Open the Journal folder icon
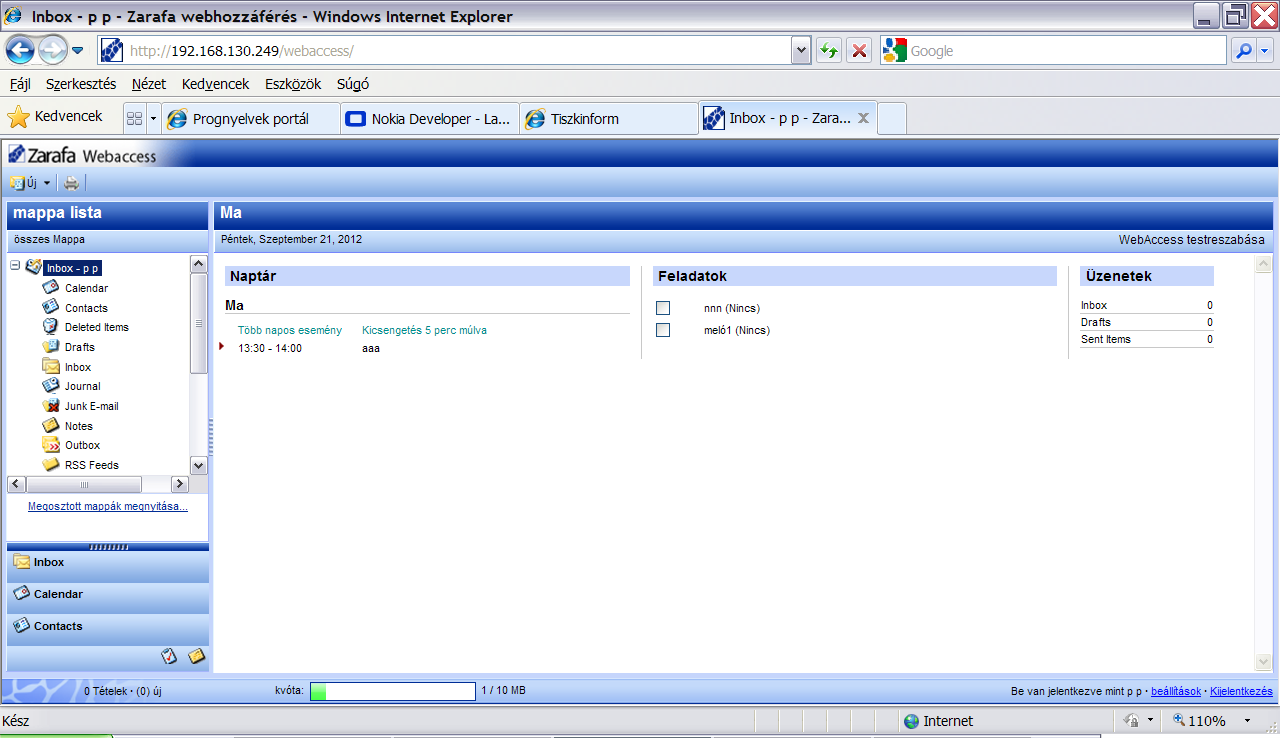The height and width of the screenshot is (738, 1280). [50, 386]
